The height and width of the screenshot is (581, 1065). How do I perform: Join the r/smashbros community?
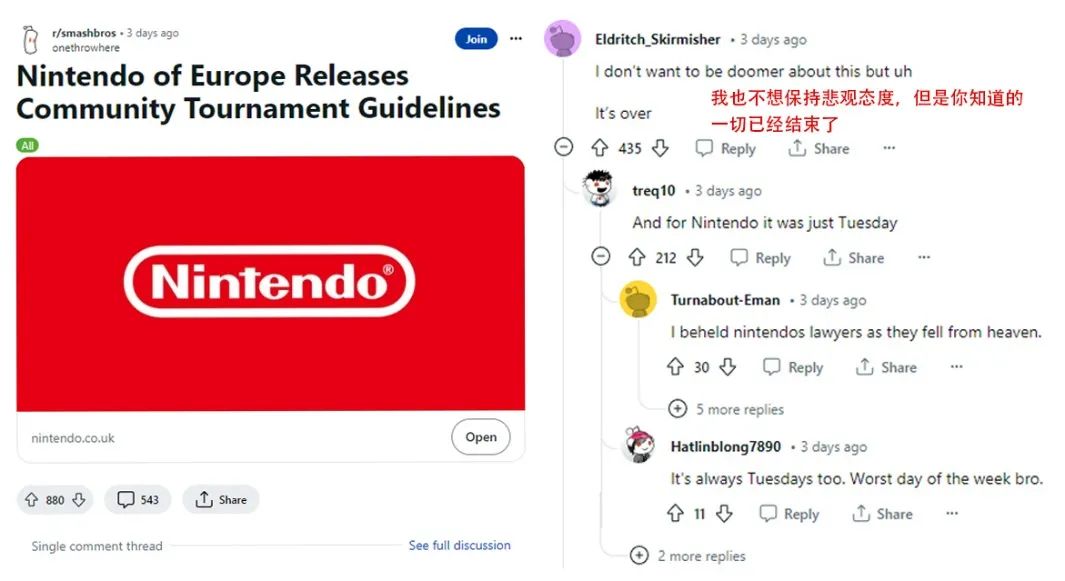tap(476, 39)
